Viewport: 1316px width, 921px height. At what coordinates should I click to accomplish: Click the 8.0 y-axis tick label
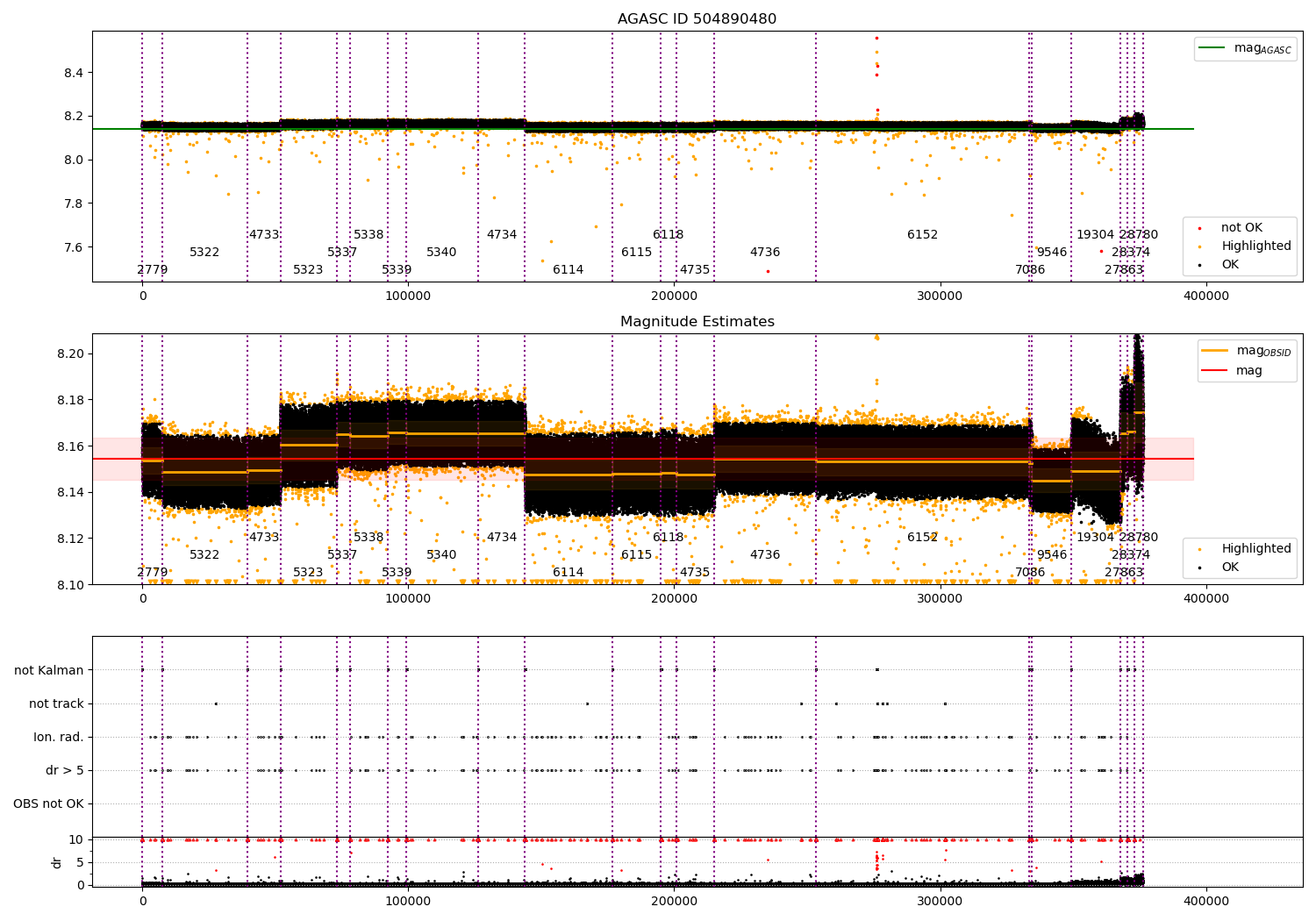pyautogui.click(x=74, y=161)
